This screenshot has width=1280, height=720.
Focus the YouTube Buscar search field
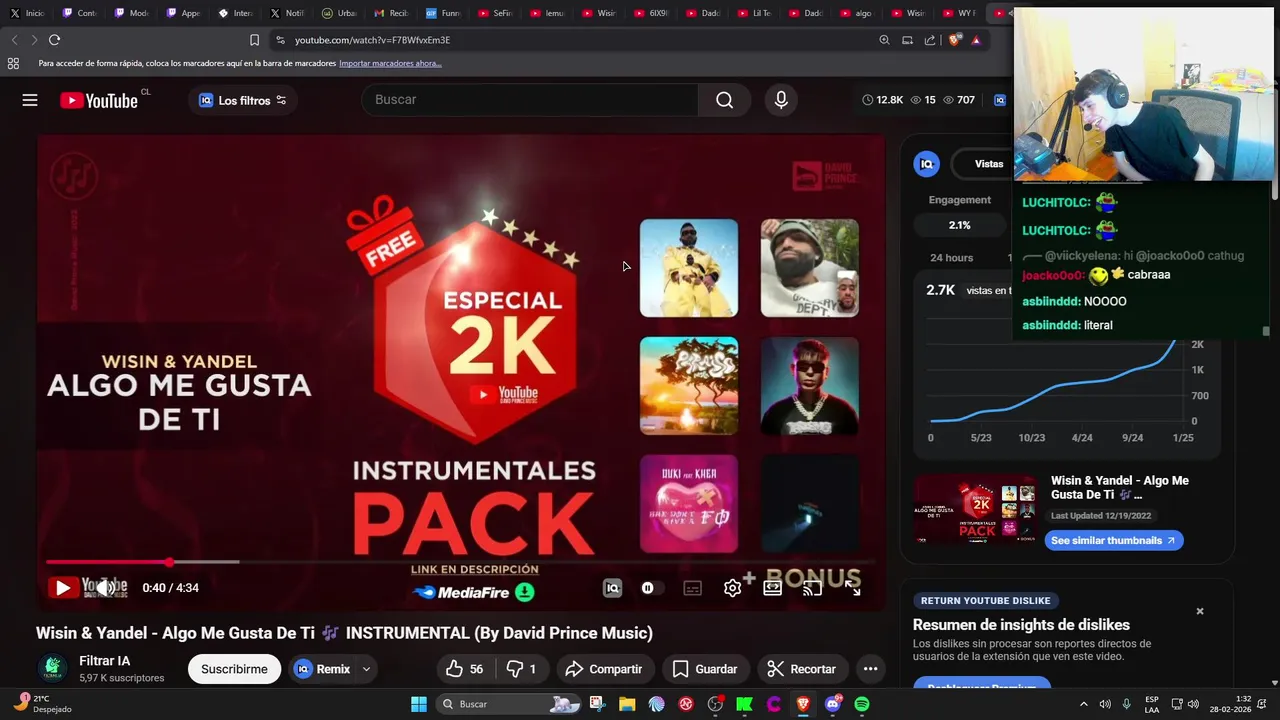pyautogui.click(x=530, y=100)
